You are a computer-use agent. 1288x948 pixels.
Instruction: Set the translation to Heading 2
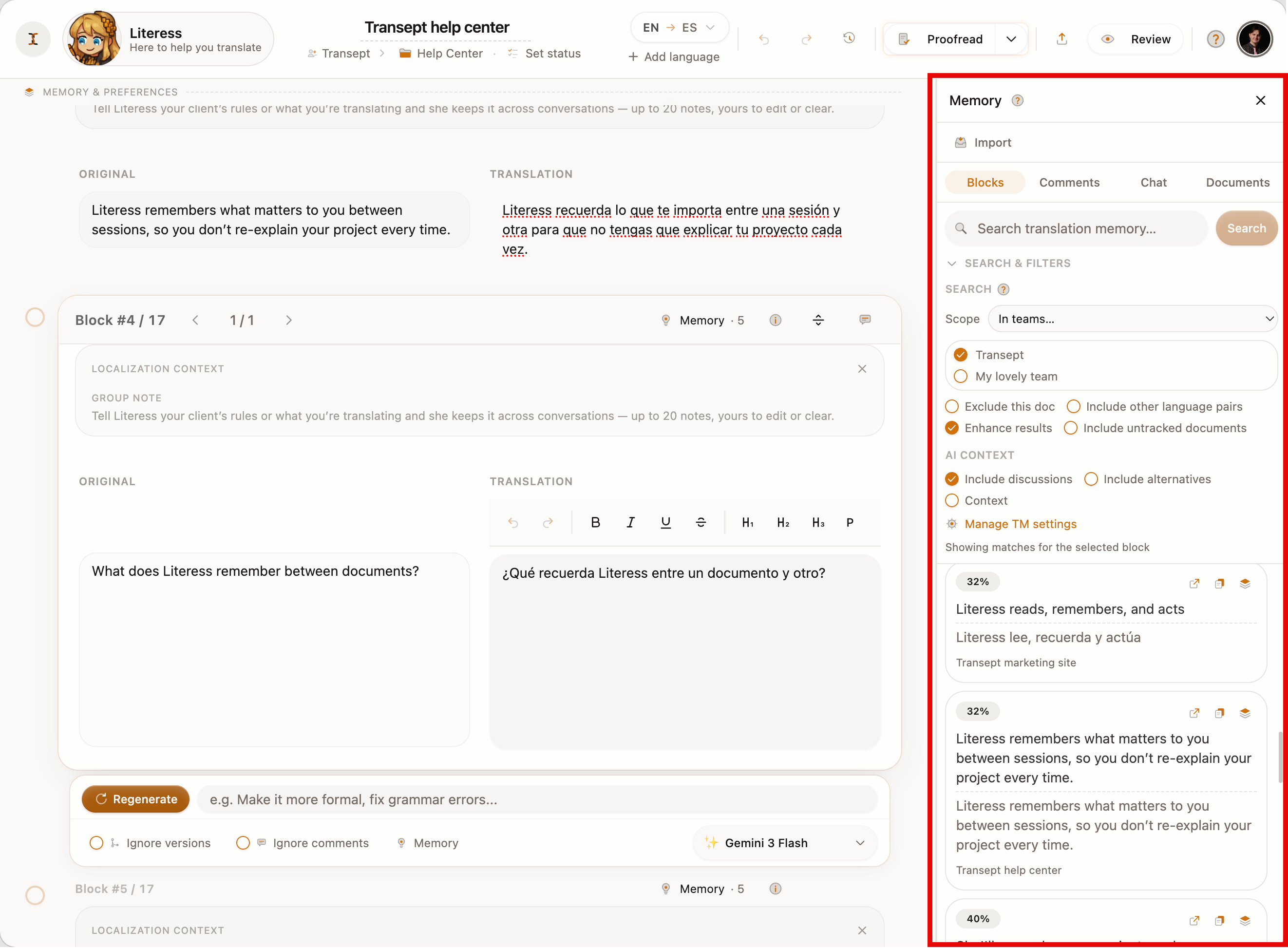(783, 522)
